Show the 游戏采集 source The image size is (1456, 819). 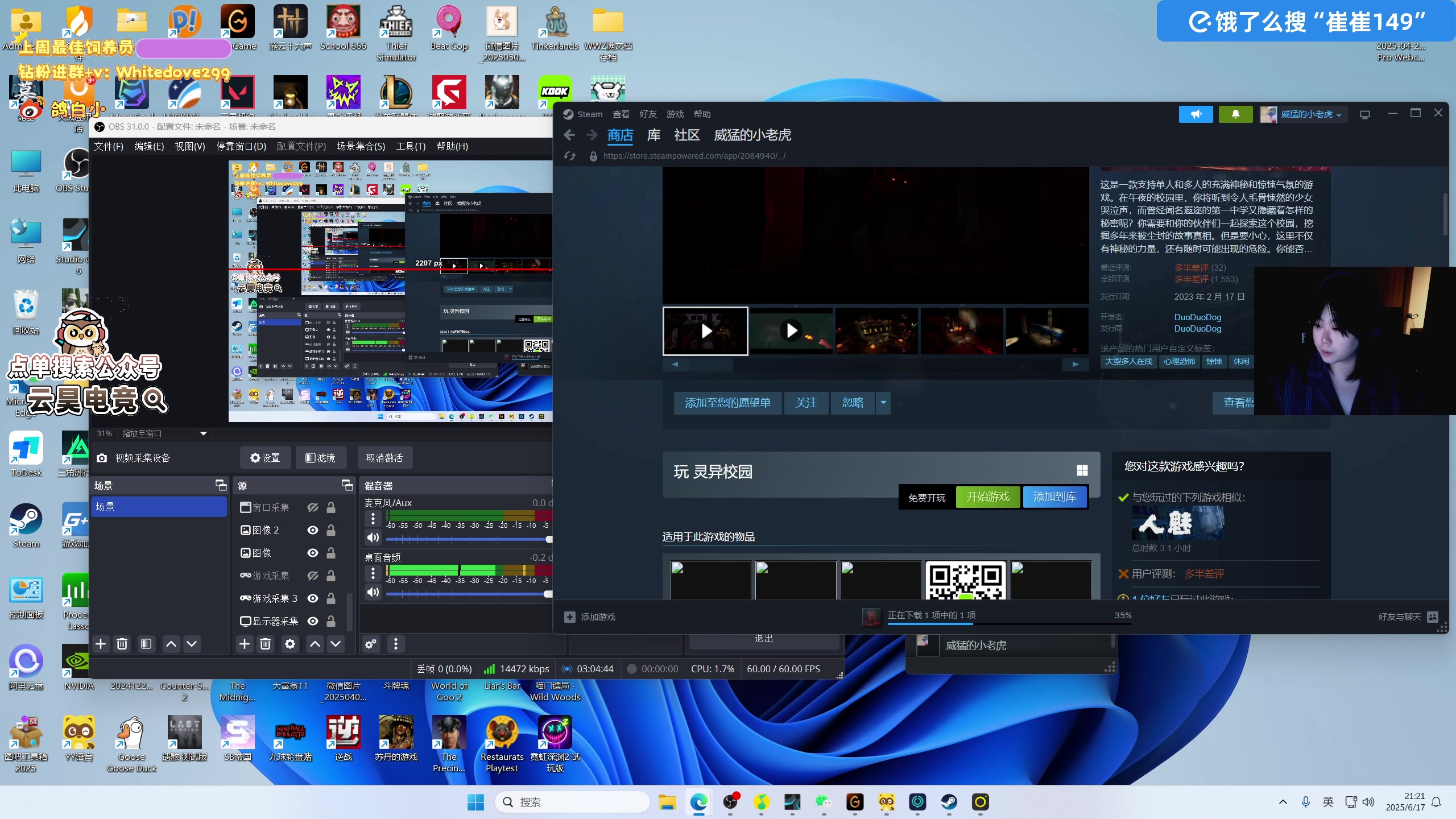point(313,576)
